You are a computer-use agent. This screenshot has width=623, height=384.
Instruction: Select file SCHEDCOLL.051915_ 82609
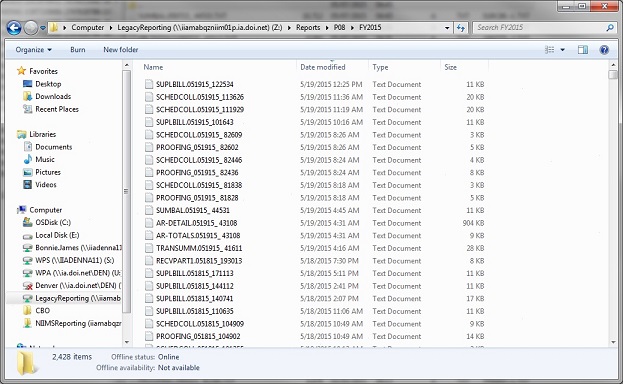(x=199, y=135)
